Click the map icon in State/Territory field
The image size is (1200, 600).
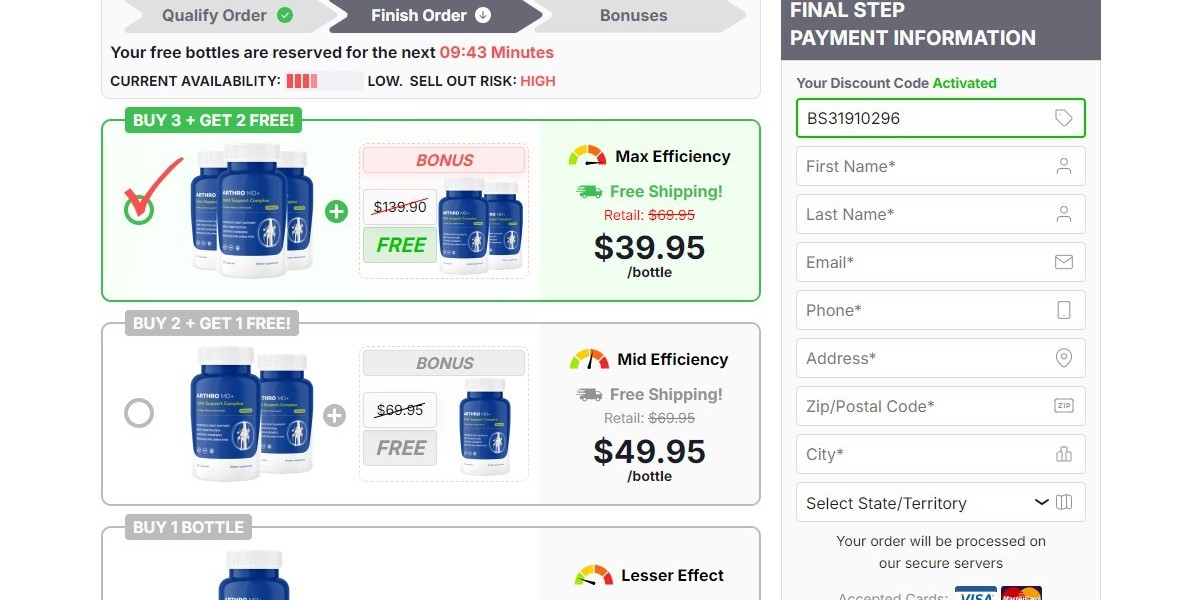click(x=1064, y=502)
